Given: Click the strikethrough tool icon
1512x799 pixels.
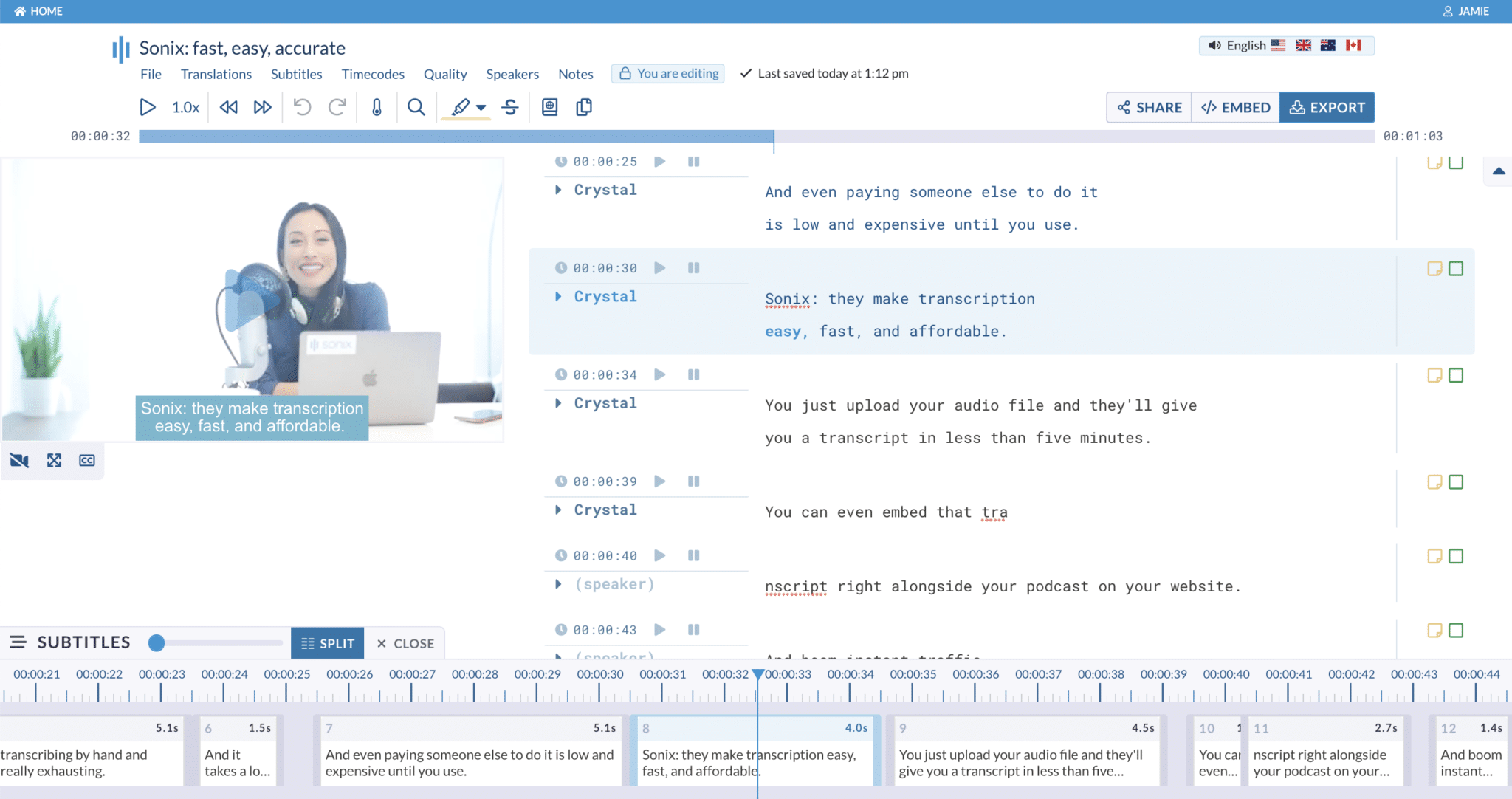Looking at the screenshot, I should [x=510, y=108].
